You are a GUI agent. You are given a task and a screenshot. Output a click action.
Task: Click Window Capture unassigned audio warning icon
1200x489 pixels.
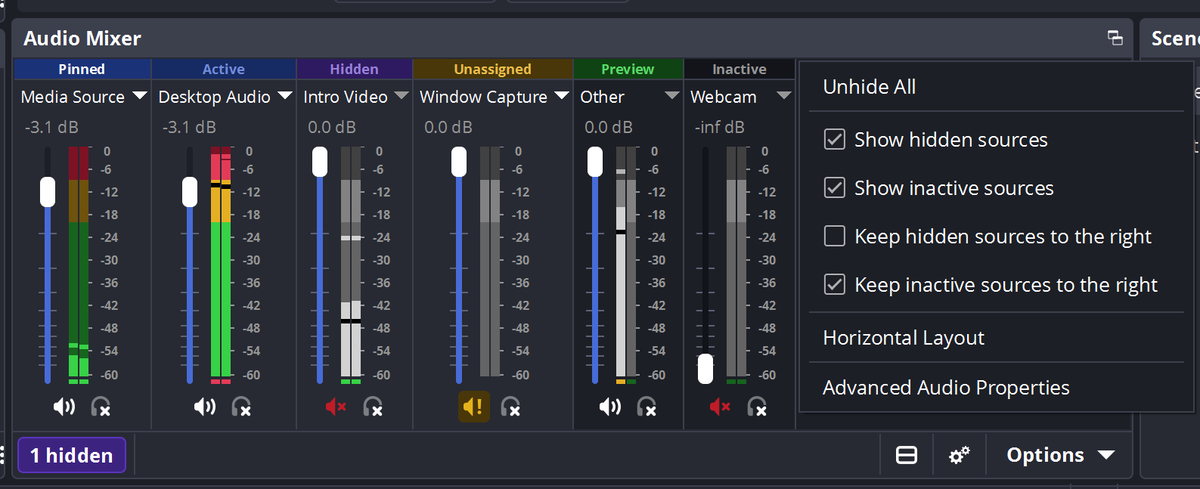[474, 407]
